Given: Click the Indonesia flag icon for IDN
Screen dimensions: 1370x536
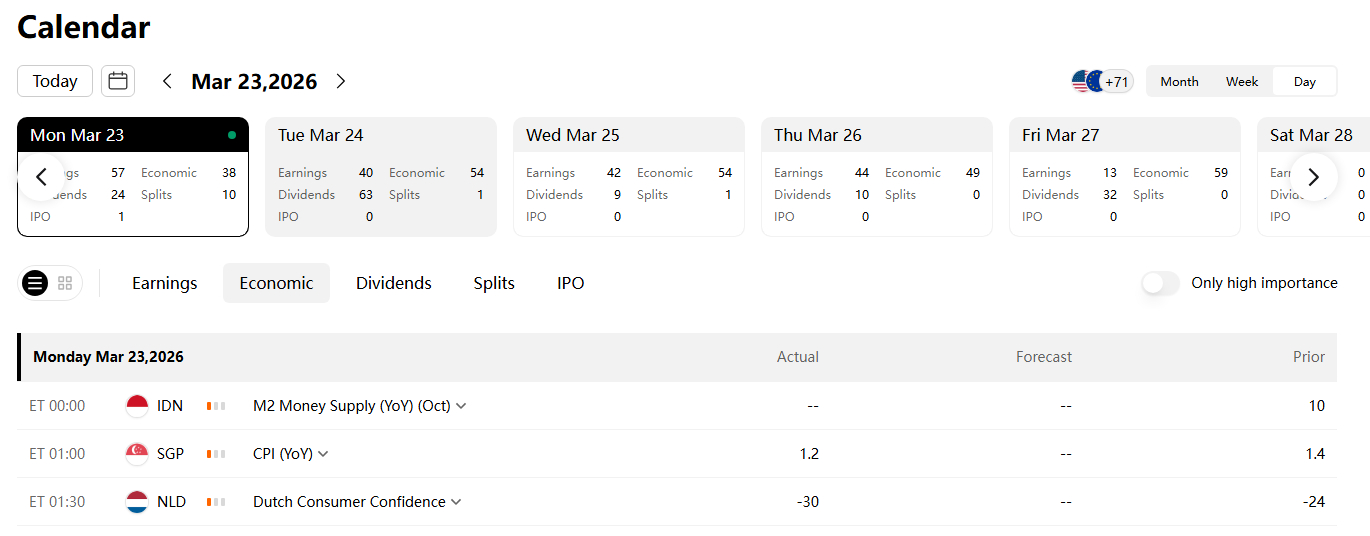Looking at the screenshot, I should 137,406.
